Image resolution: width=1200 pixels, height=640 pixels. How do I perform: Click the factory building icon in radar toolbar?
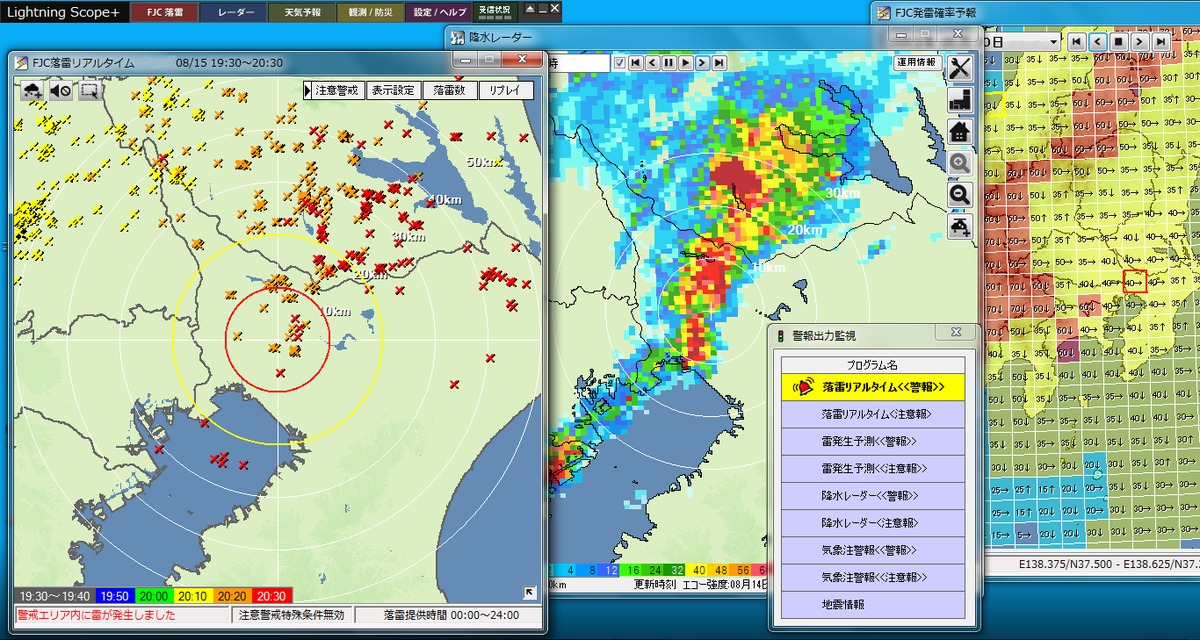(x=960, y=100)
